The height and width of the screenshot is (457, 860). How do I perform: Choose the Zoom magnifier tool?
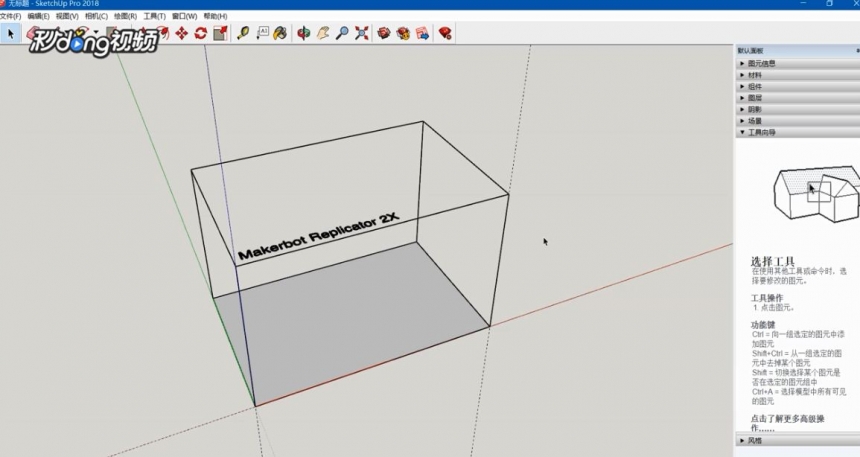coord(342,33)
